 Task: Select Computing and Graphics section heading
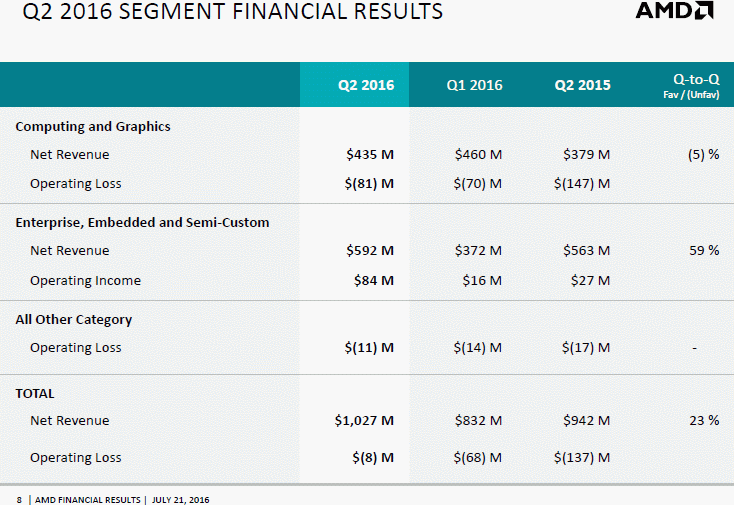(93, 126)
